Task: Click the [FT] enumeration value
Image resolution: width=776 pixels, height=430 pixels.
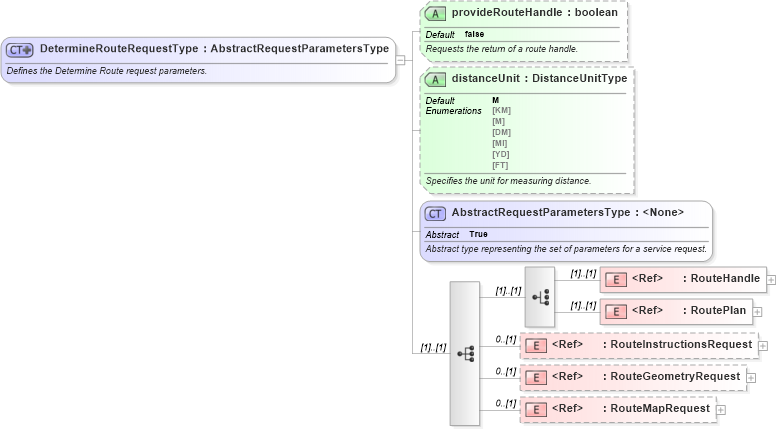Action: click(500, 165)
